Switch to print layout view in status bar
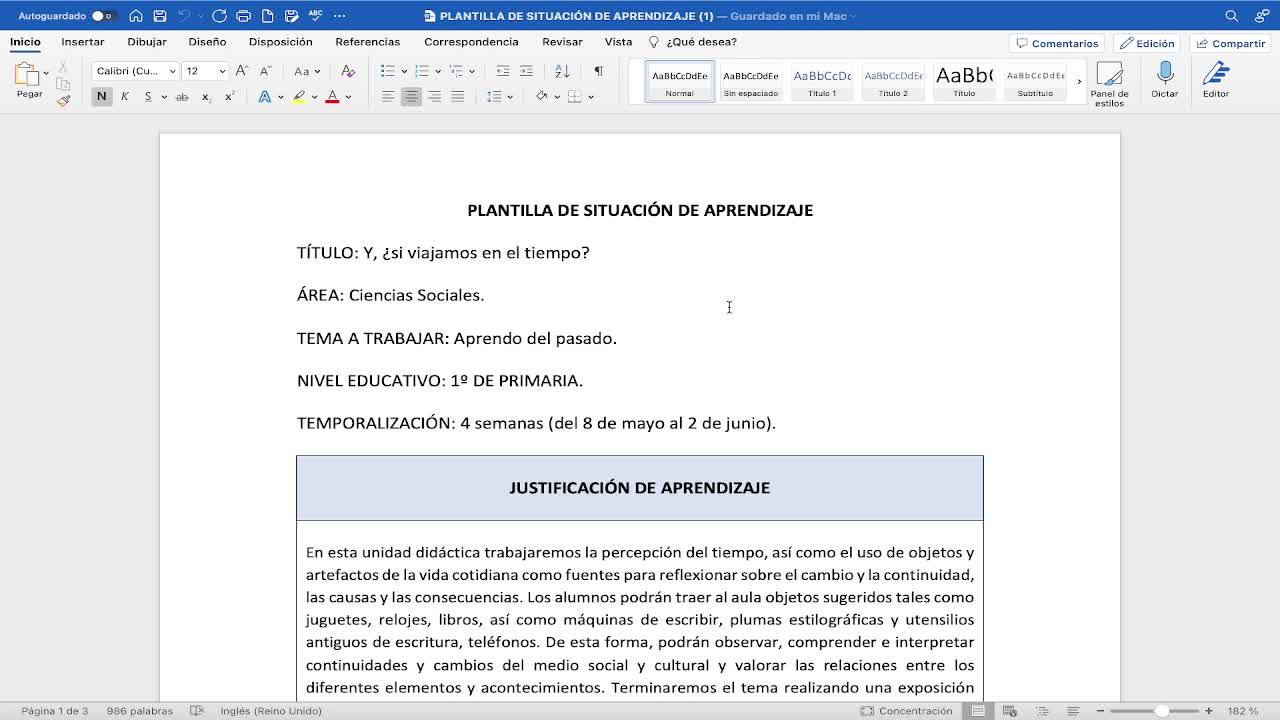 click(978, 711)
